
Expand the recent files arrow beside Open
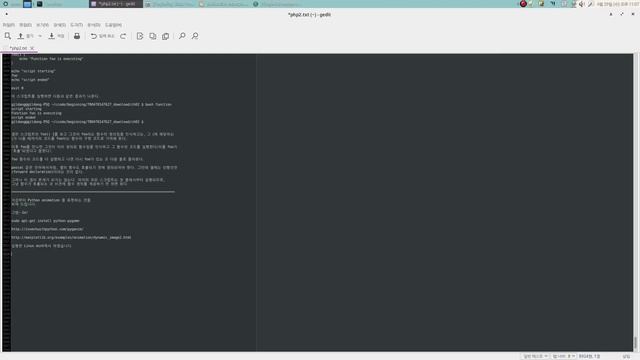click(40, 36)
